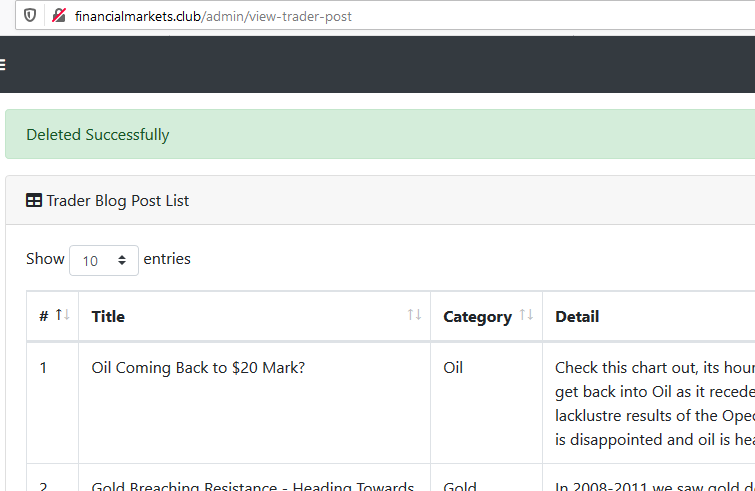Viewport: 755px width, 491px height.
Task: Click the Trader Blog Post List heading
Action: pos(118,201)
